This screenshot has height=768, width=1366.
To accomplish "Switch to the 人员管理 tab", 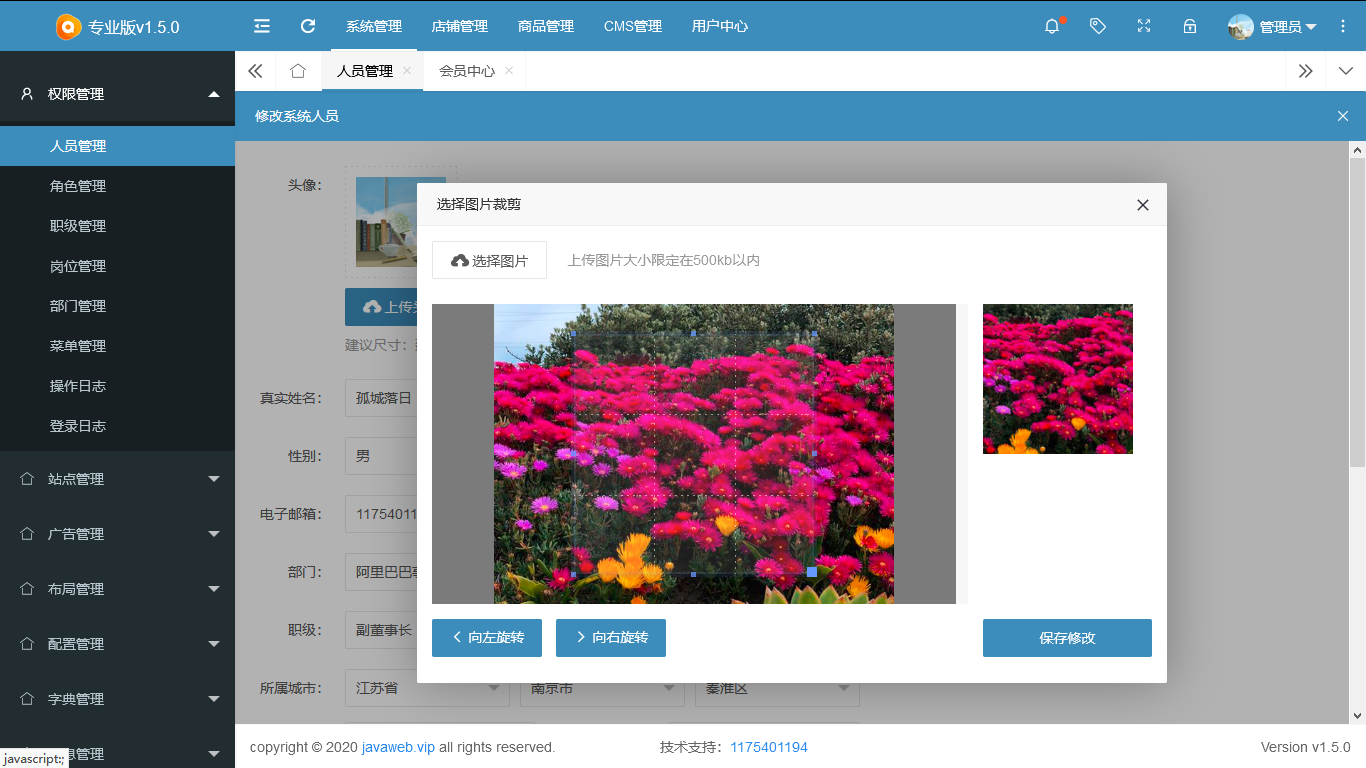I will point(365,71).
